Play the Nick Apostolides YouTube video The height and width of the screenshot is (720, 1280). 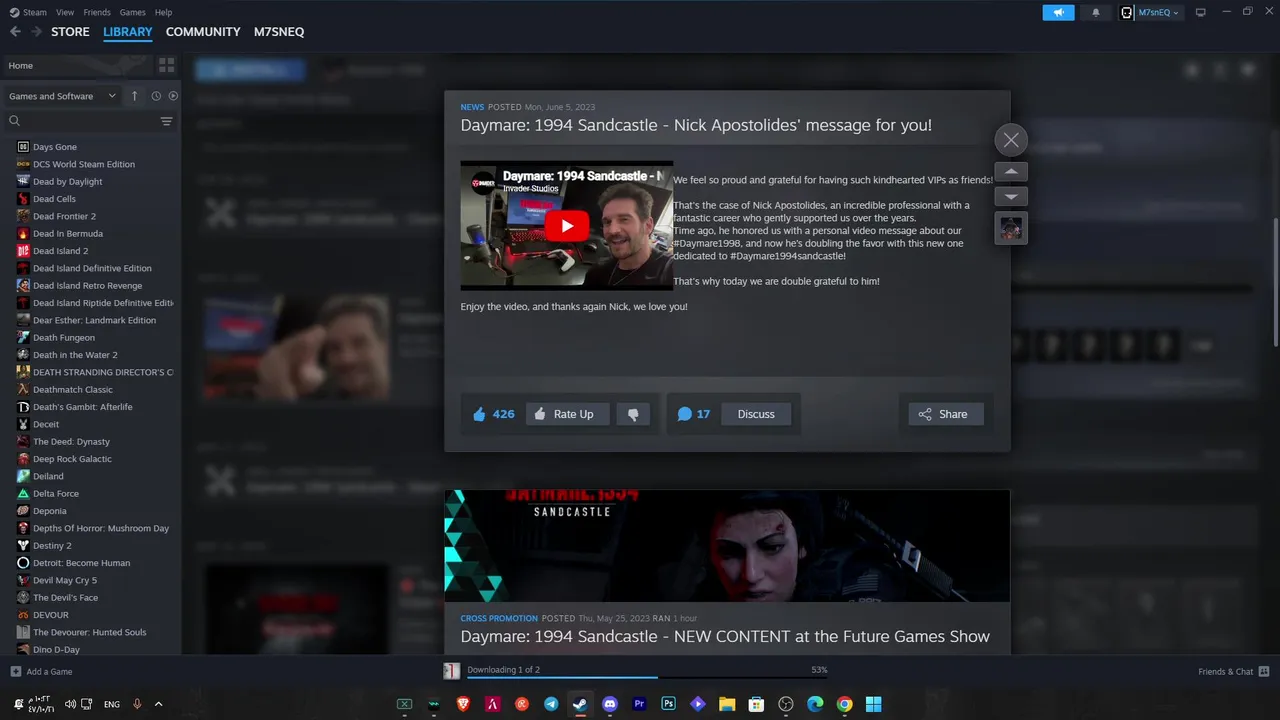(567, 226)
